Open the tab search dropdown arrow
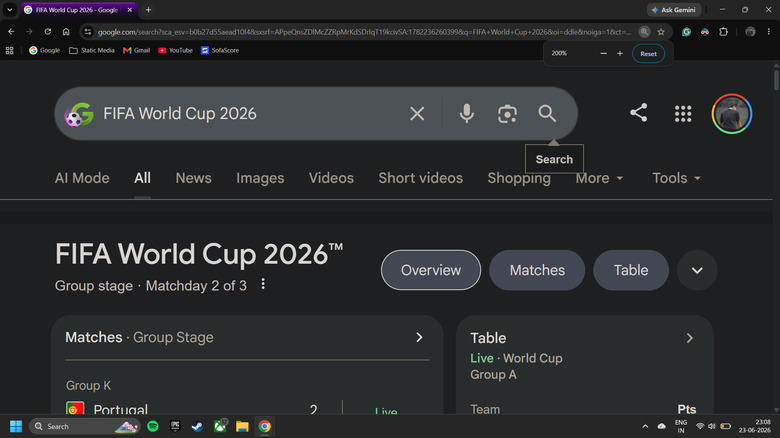 pos(9,9)
